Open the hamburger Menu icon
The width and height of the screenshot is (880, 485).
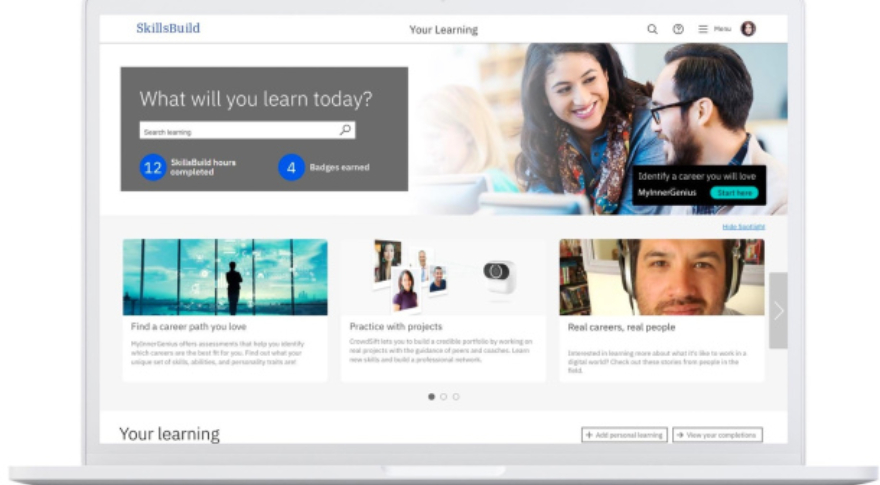[703, 29]
